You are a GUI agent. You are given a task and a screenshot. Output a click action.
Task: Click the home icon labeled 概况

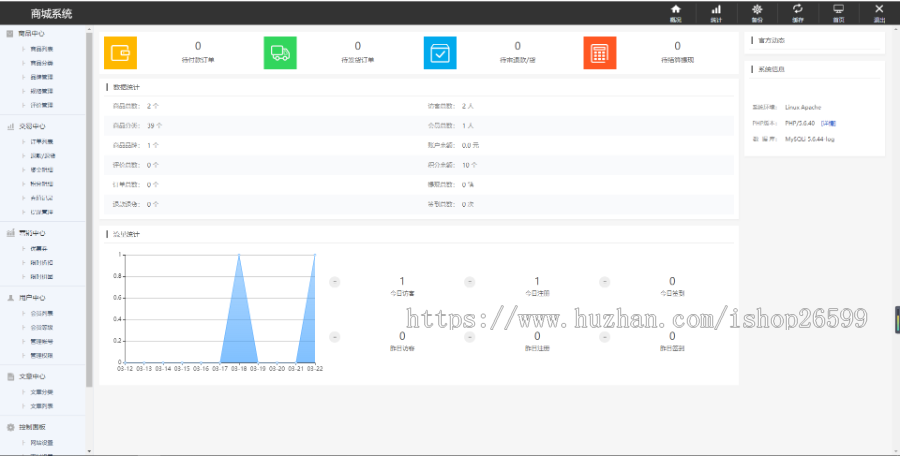pyautogui.click(x=675, y=12)
